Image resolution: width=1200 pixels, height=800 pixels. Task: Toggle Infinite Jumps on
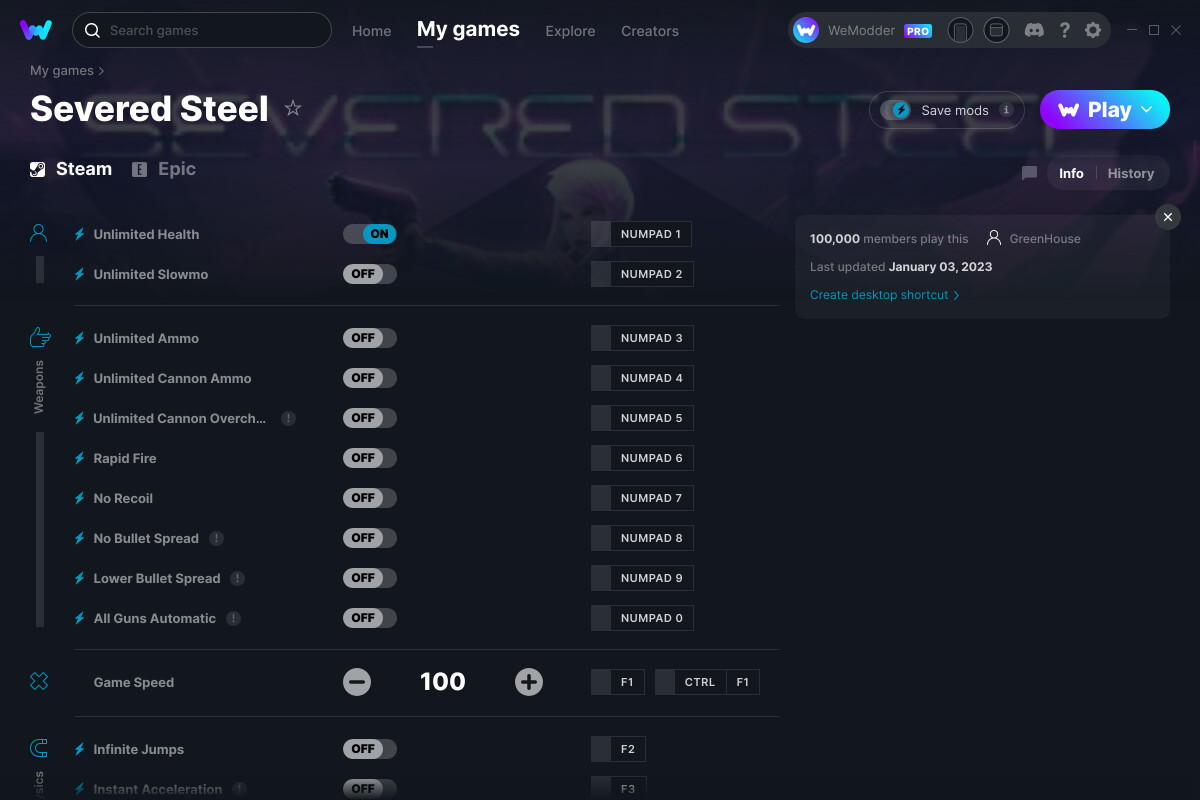point(369,748)
